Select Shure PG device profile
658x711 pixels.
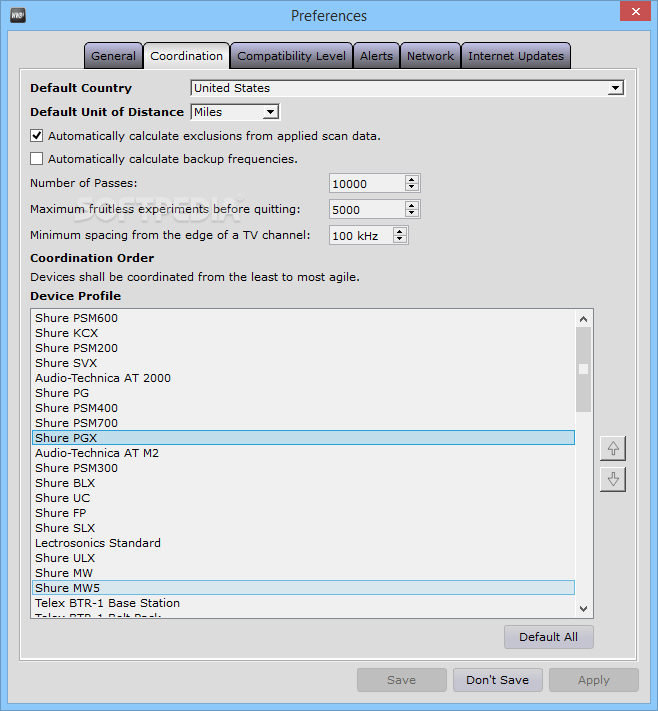(x=303, y=393)
